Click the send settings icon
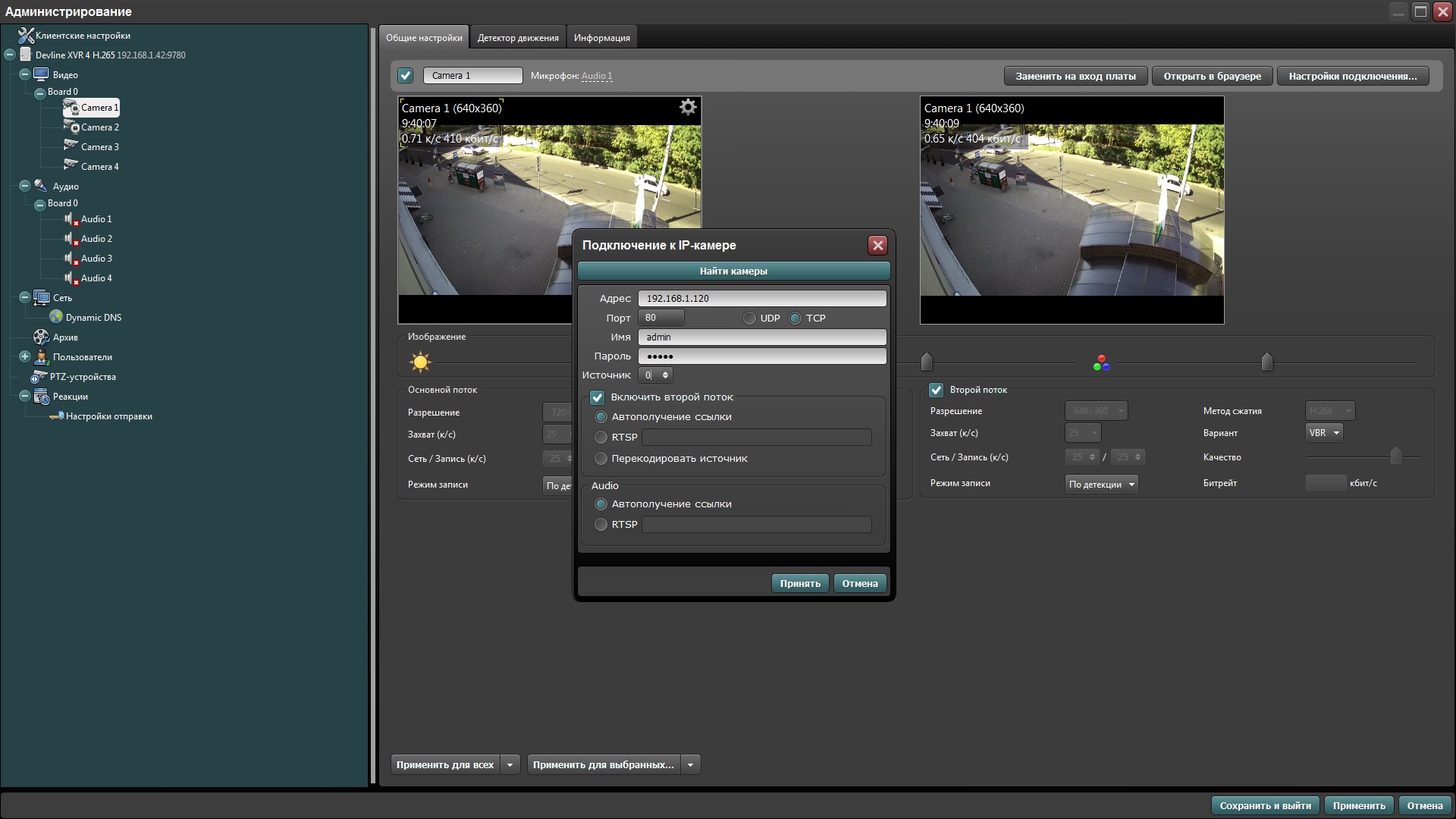The width and height of the screenshot is (1456, 819). pos(56,416)
